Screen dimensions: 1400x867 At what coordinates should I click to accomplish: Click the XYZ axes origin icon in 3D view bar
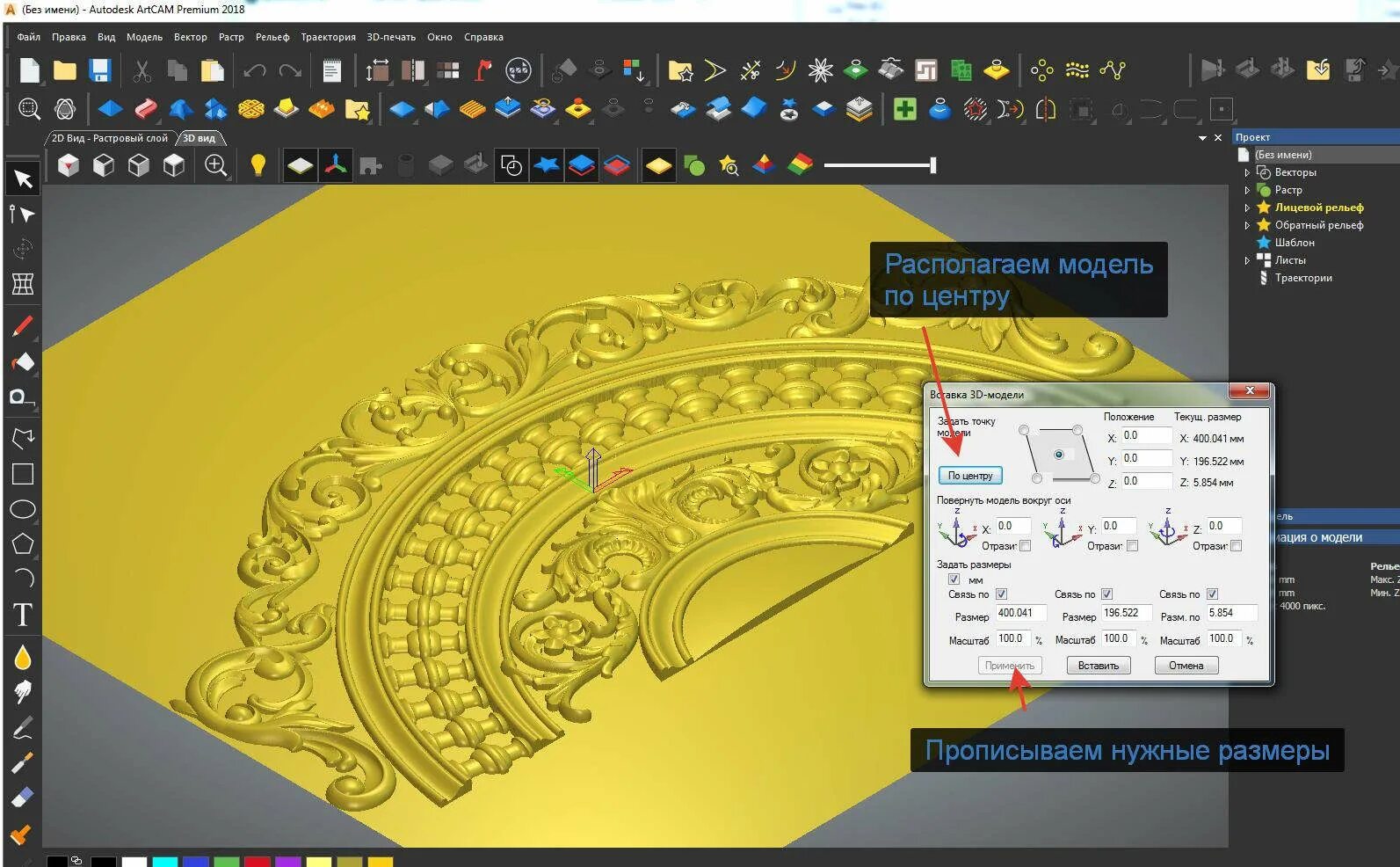[335, 165]
